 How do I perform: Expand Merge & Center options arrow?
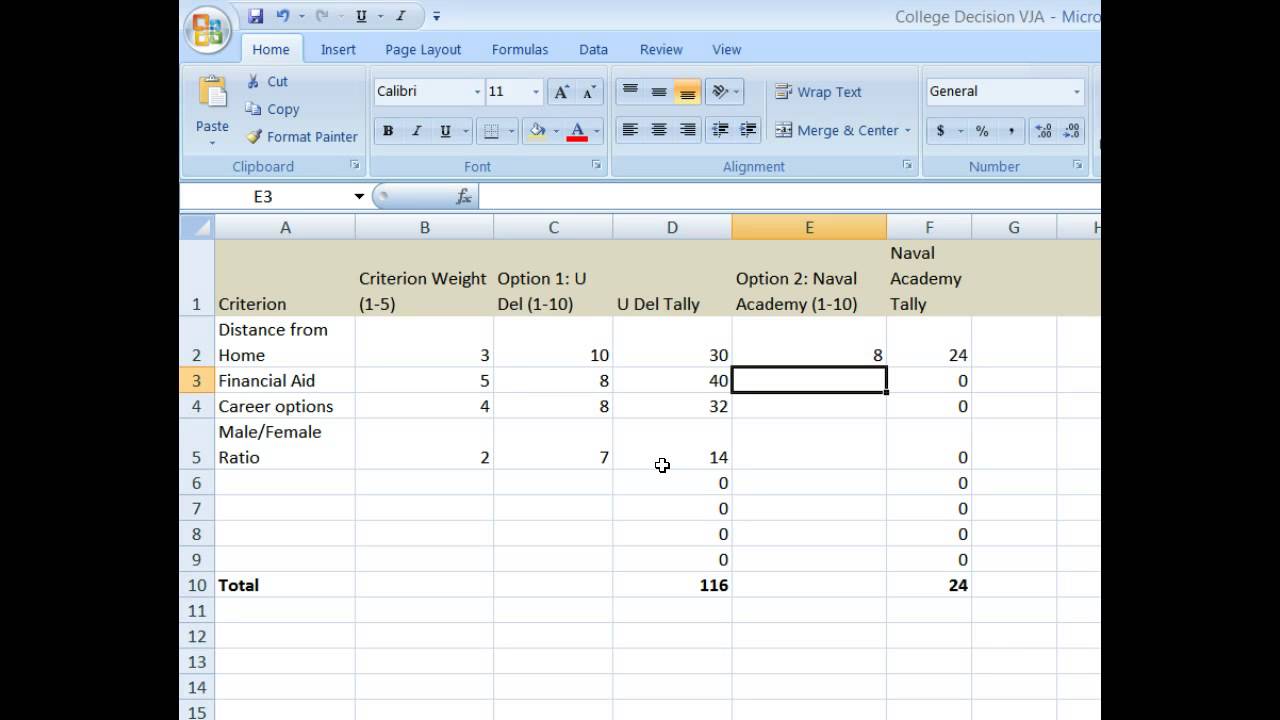(x=908, y=131)
